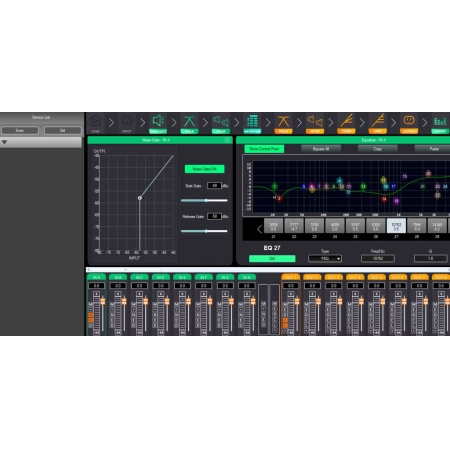Click the Scan button in Device List
This screenshot has height=450, width=450.
pyautogui.click(x=20, y=130)
